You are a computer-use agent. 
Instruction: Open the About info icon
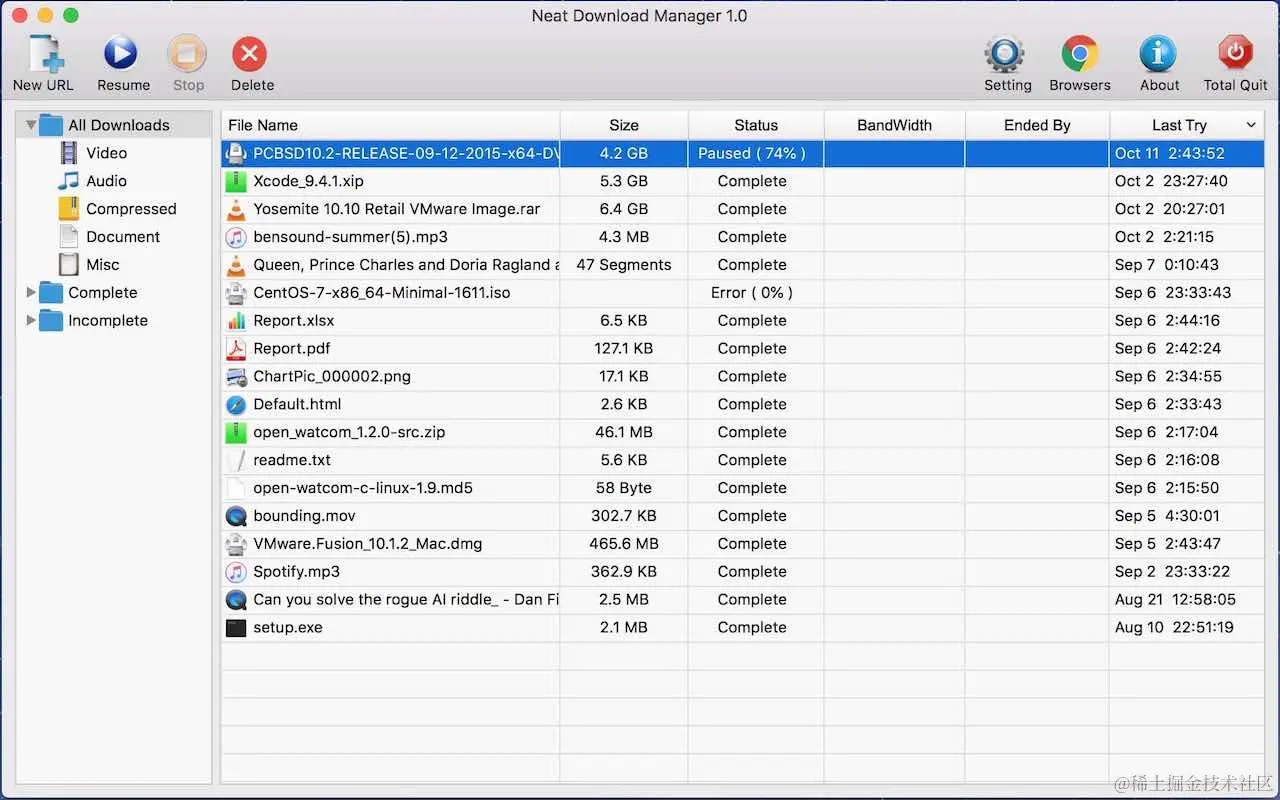(x=1158, y=54)
